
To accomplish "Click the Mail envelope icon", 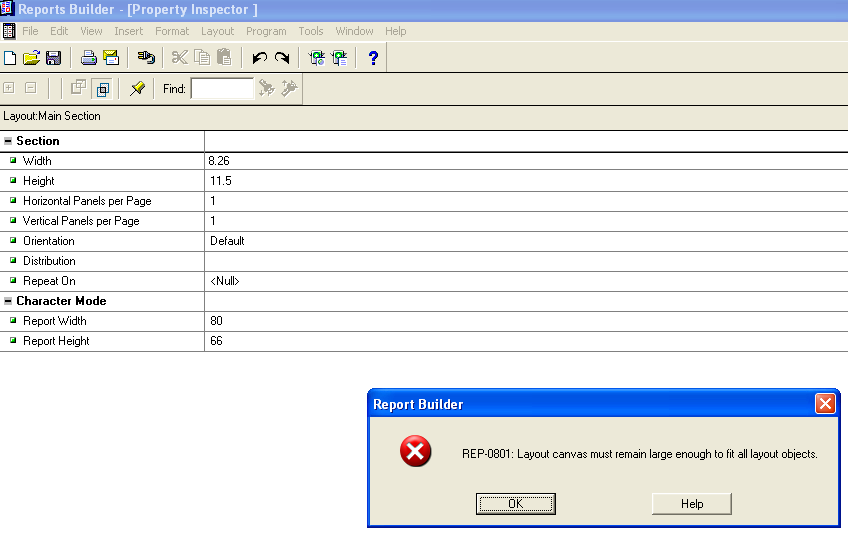I will click(111, 58).
